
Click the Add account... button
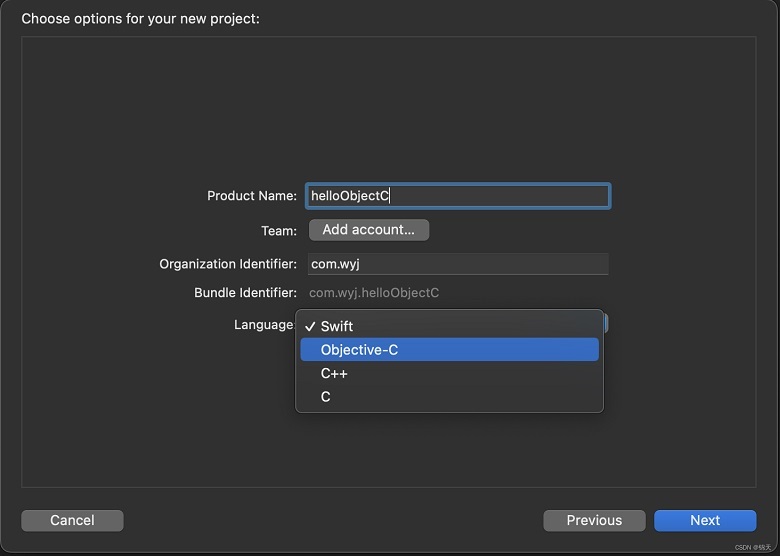[369, 230]
